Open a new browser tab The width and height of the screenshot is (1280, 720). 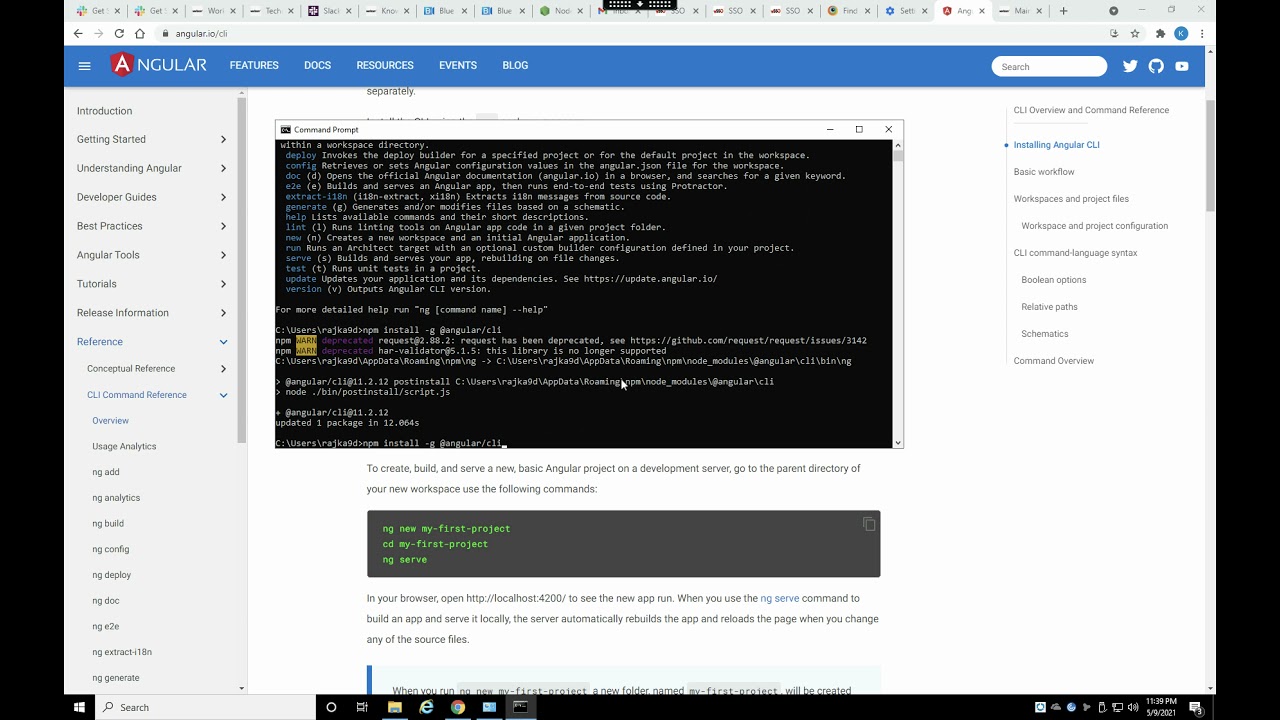coord(1063,11)
